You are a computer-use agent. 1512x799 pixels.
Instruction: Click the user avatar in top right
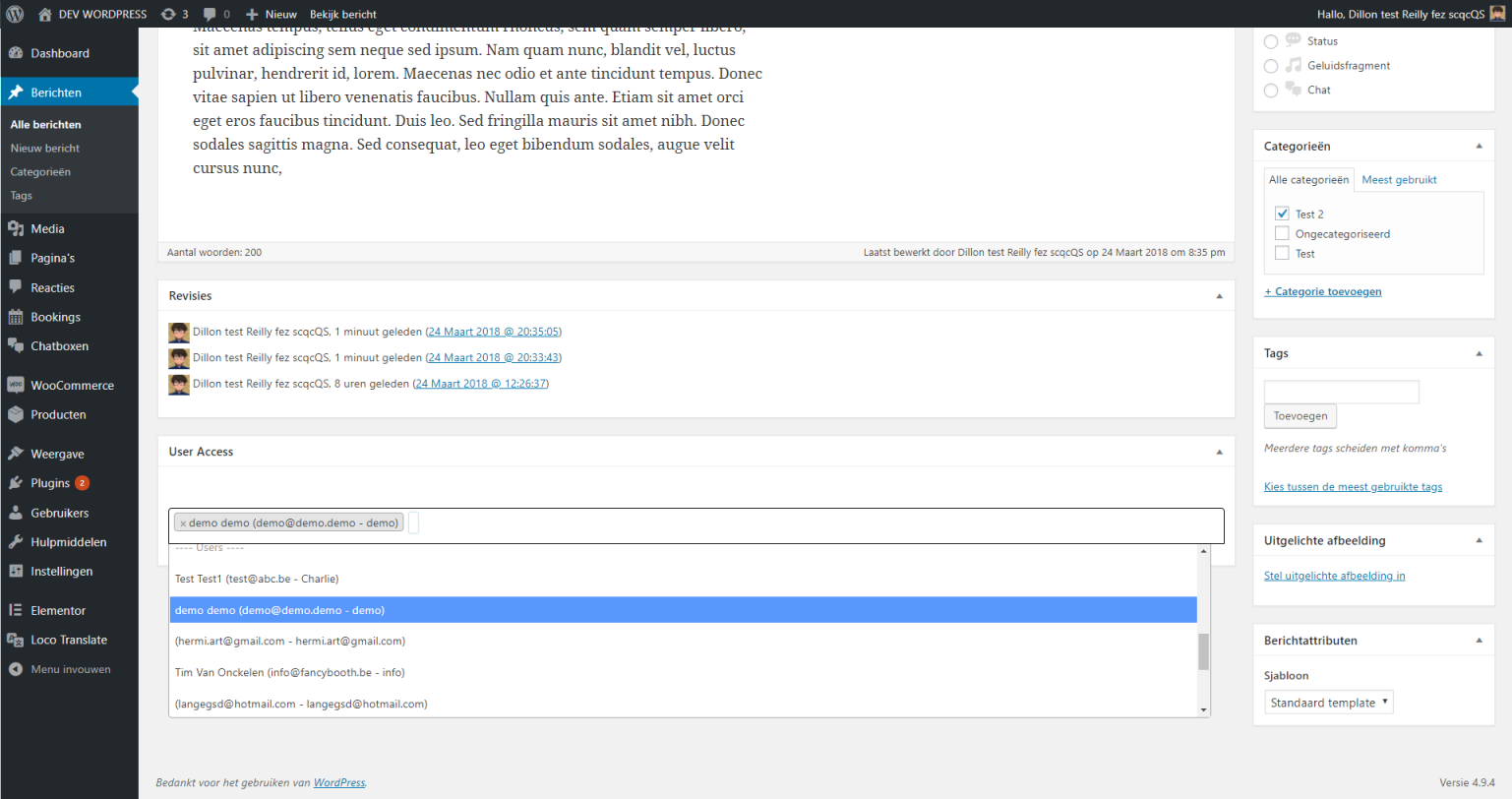click(1497, 14)
